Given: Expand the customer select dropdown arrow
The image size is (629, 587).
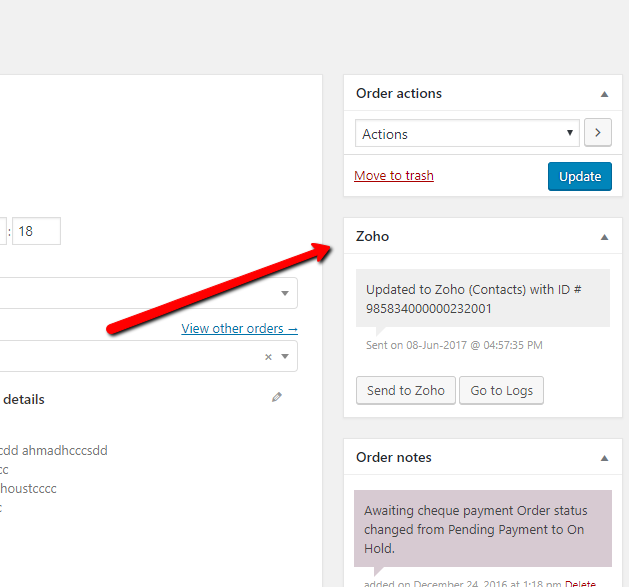Looking at the screenshot, I should pos(285,357).
